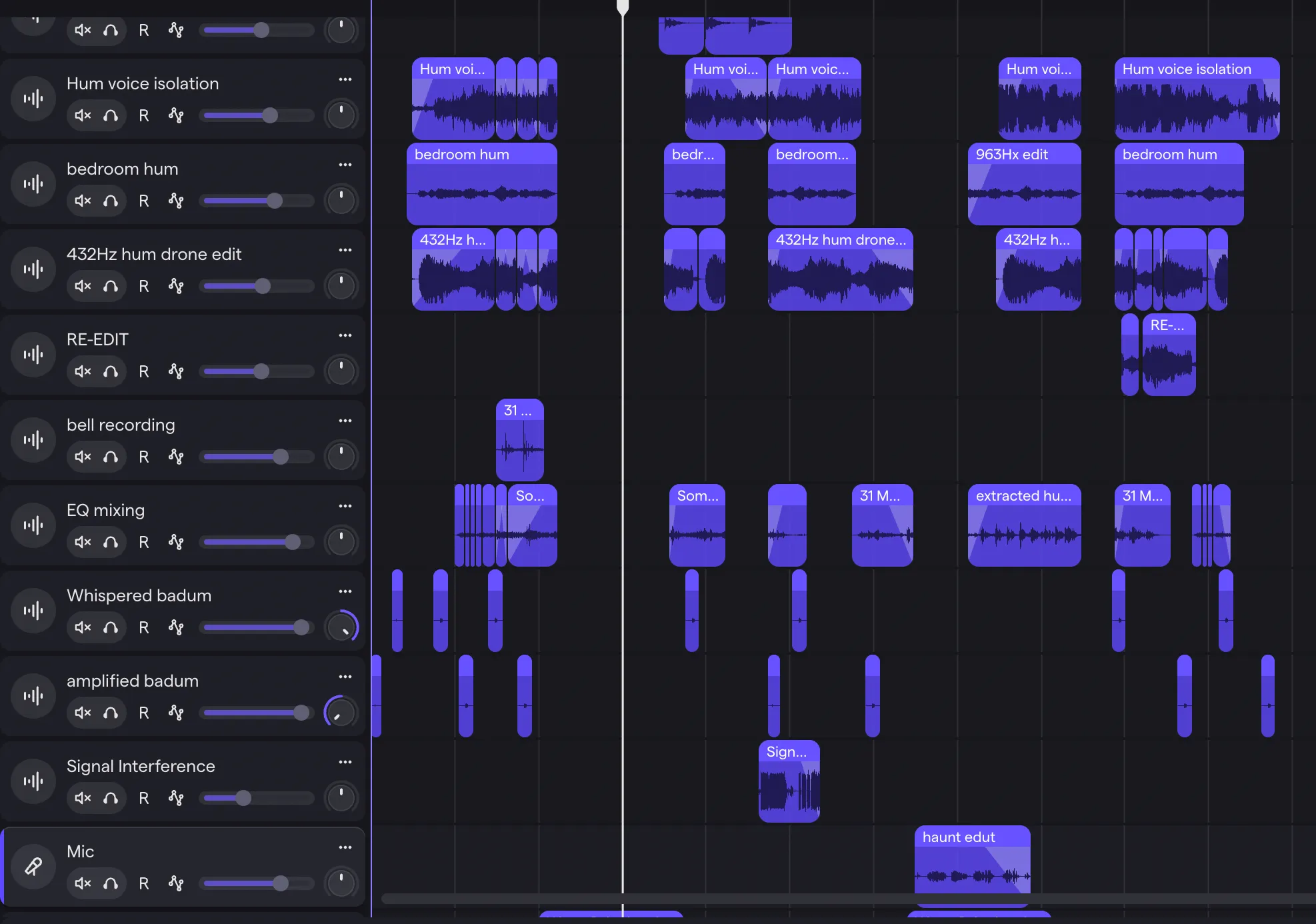Arm record on Hum voice isolation track

pos(143,115)
